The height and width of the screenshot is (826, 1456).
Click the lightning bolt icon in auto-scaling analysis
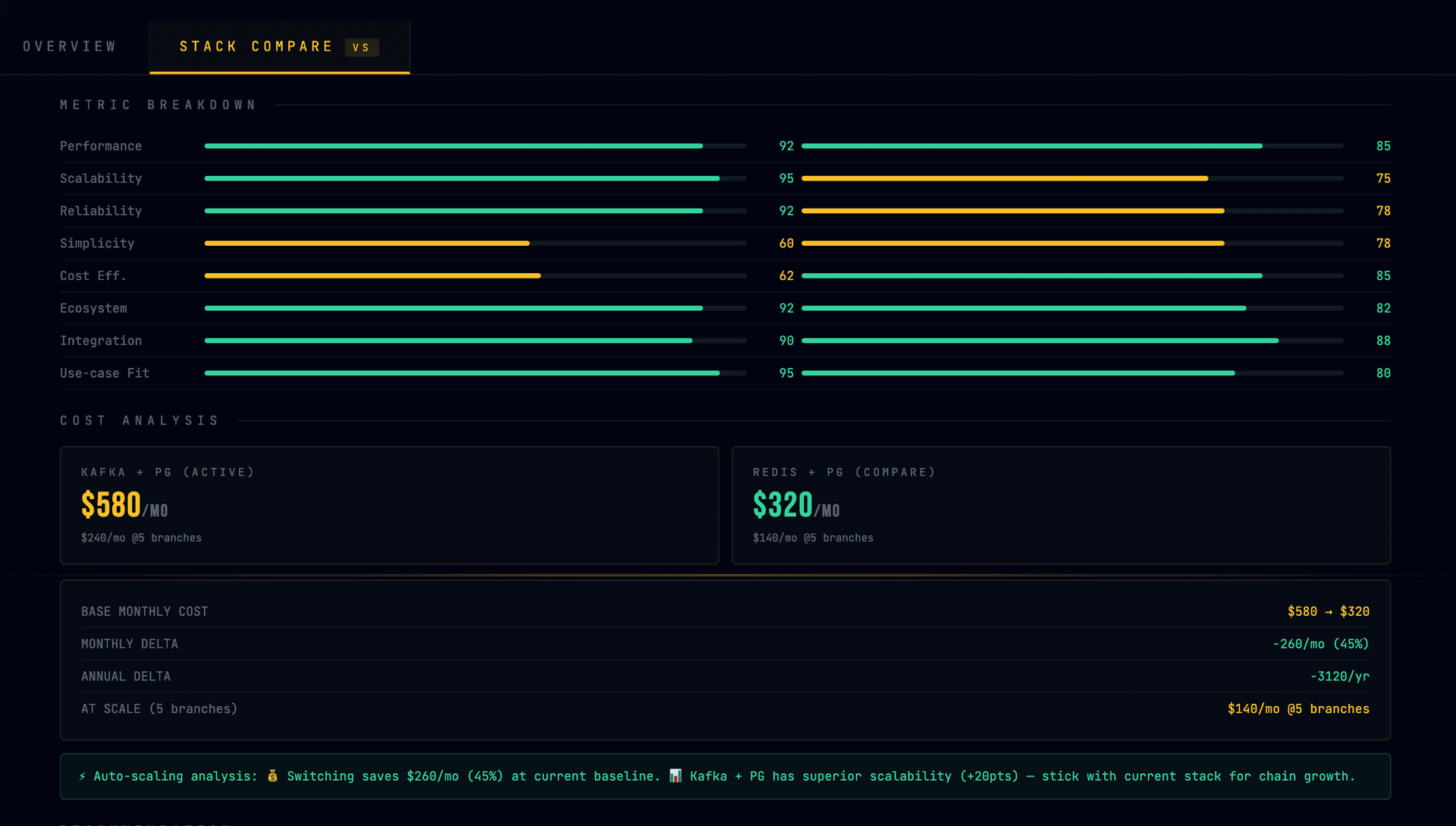pos(81,776)
